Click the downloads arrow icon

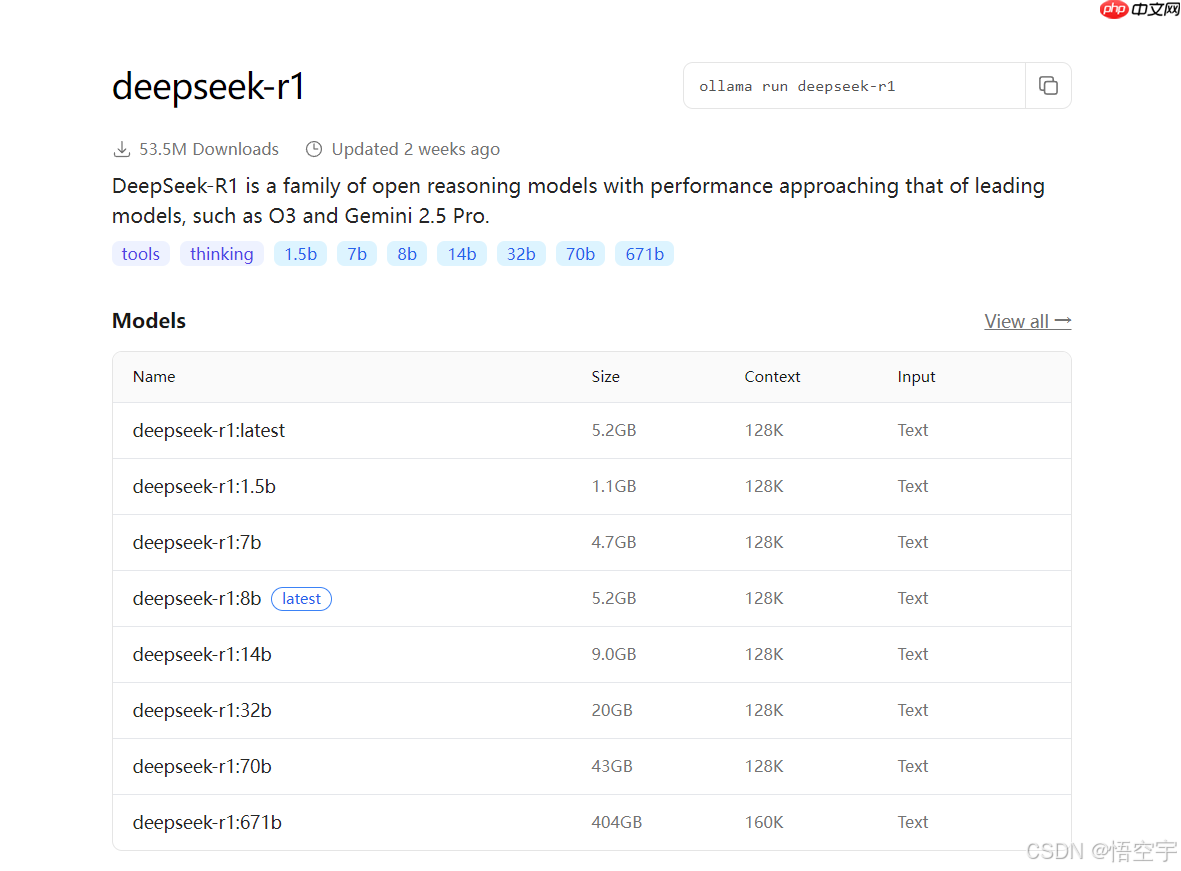(x=122, y=150)
